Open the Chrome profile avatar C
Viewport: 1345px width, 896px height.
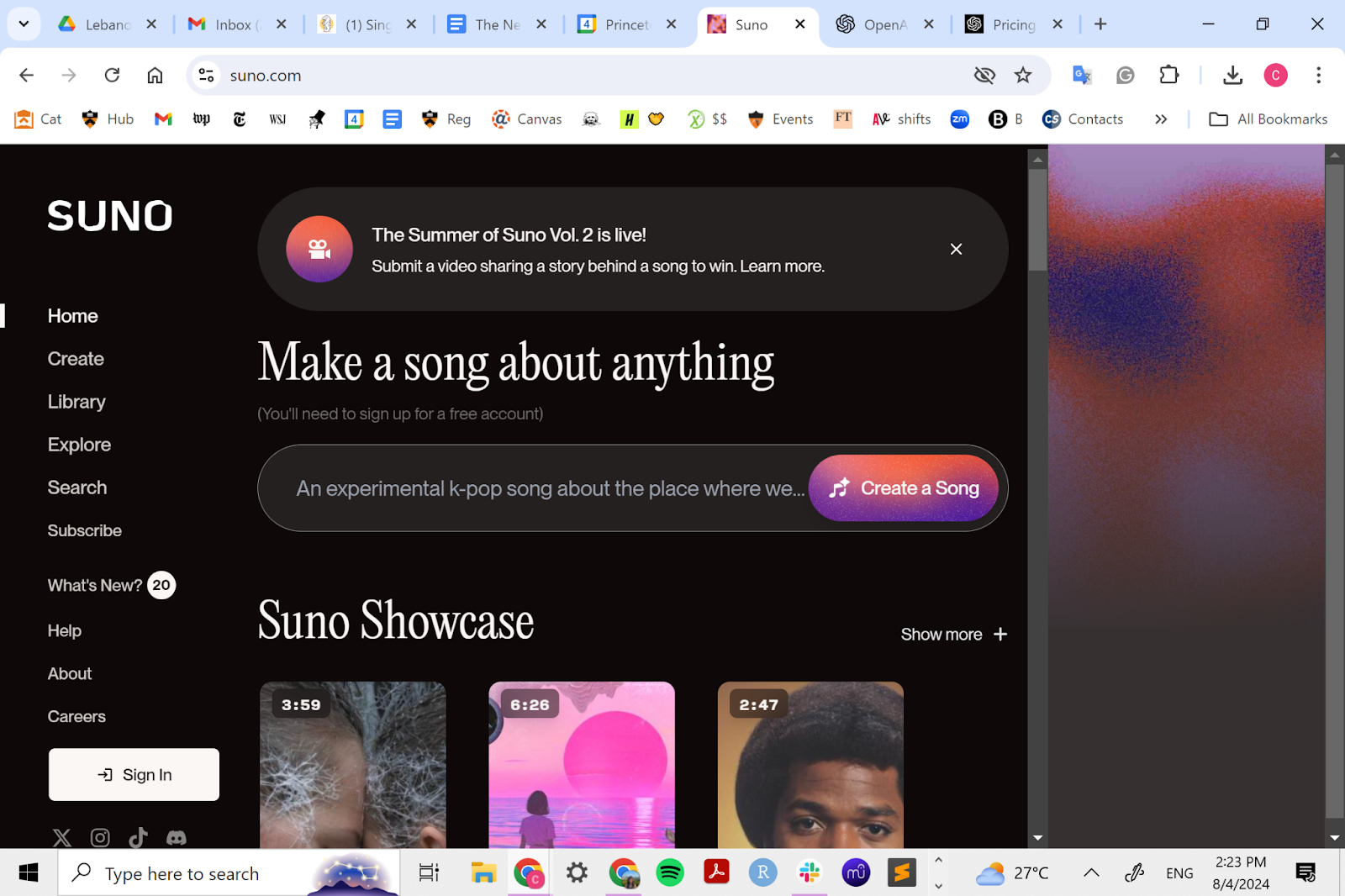(1275, 76)
